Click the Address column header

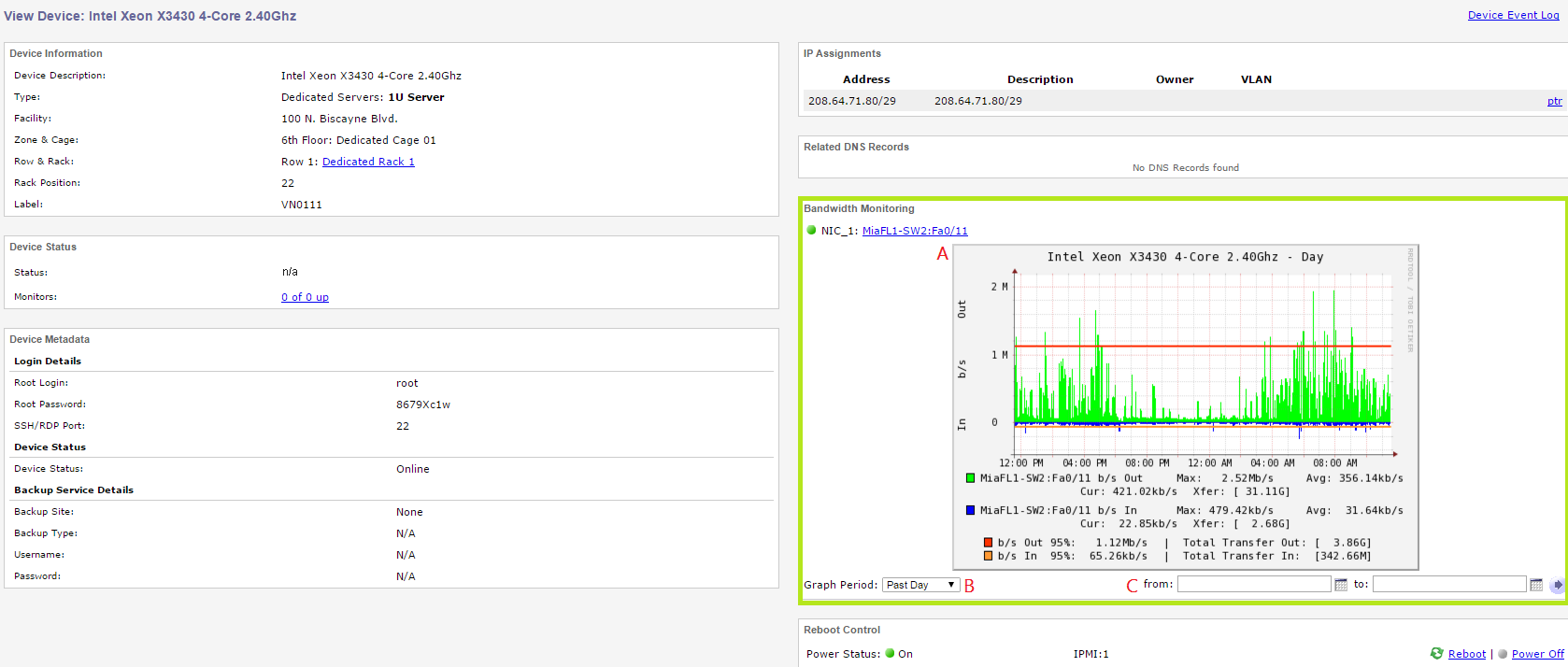point(866,79)
